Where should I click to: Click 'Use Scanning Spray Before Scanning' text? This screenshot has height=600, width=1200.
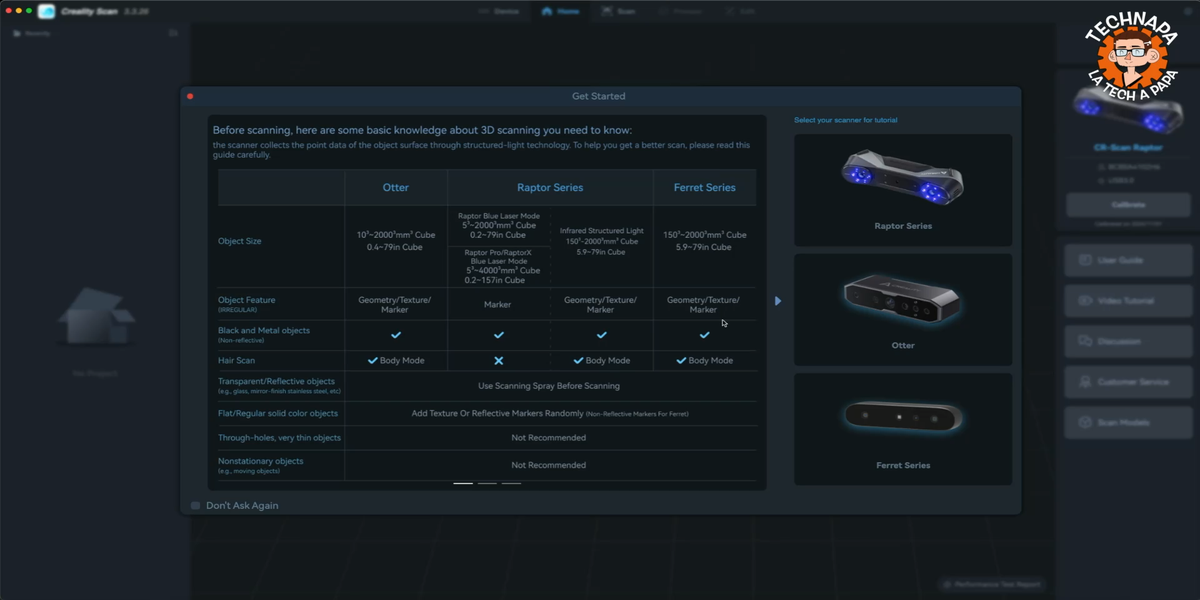pos(549,386)
